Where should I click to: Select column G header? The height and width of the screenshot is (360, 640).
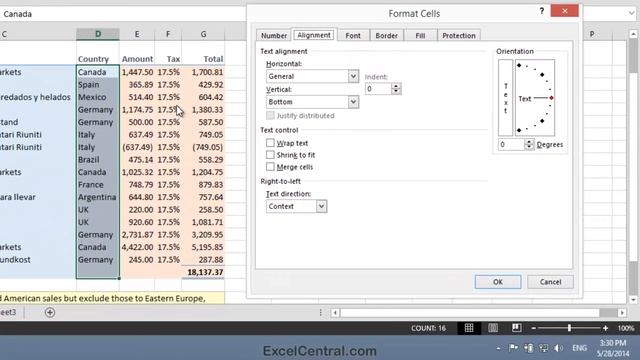click(x=203, y=34)
